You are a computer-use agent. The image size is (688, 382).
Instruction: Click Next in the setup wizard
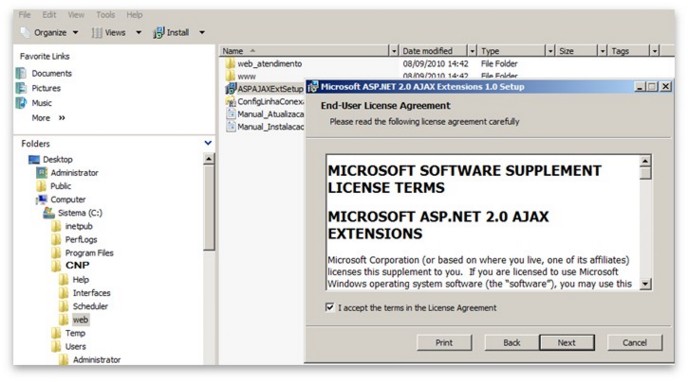(566, 343)
